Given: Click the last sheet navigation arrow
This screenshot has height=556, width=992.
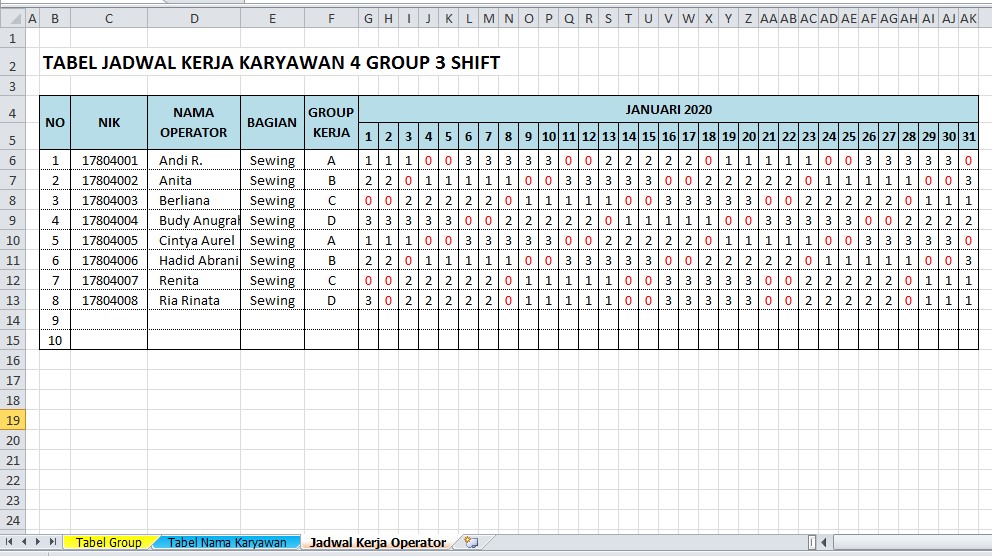Looking at the screenshot, I should 52,542.
